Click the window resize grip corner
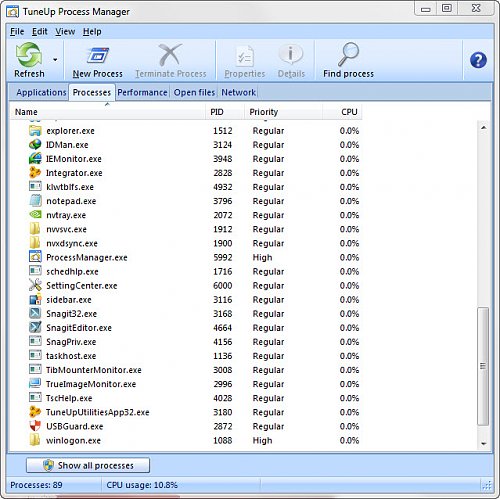This screenshot has height=499, width=500. 487,485
